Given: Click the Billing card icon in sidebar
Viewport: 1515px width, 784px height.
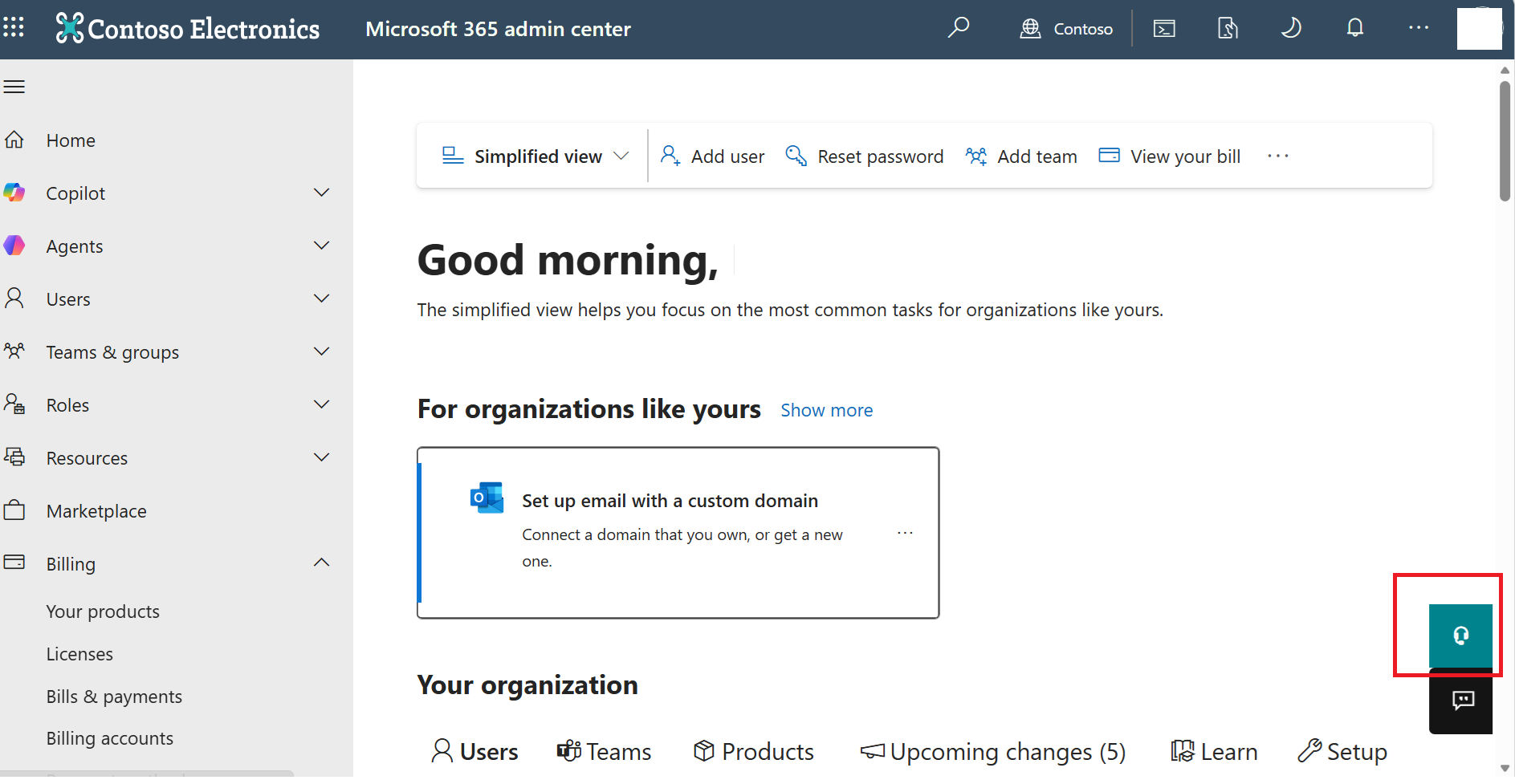Looking at the screenshot, I should pos(14,563).
